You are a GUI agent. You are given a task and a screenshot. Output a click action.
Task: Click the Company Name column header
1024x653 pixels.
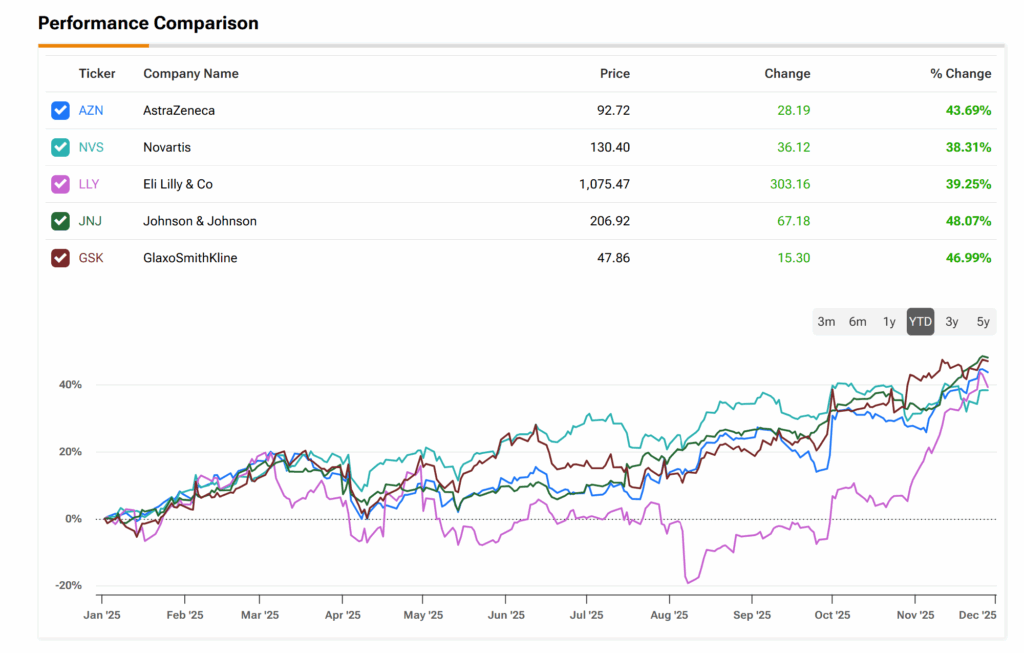click(191, 74)
